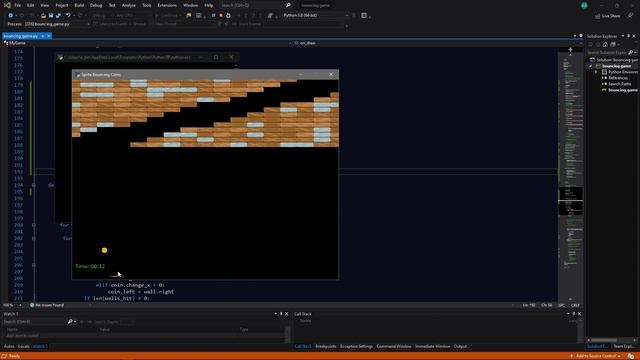Pause debugging with Break All icon

pyautogui.click(x=213, y=16)
